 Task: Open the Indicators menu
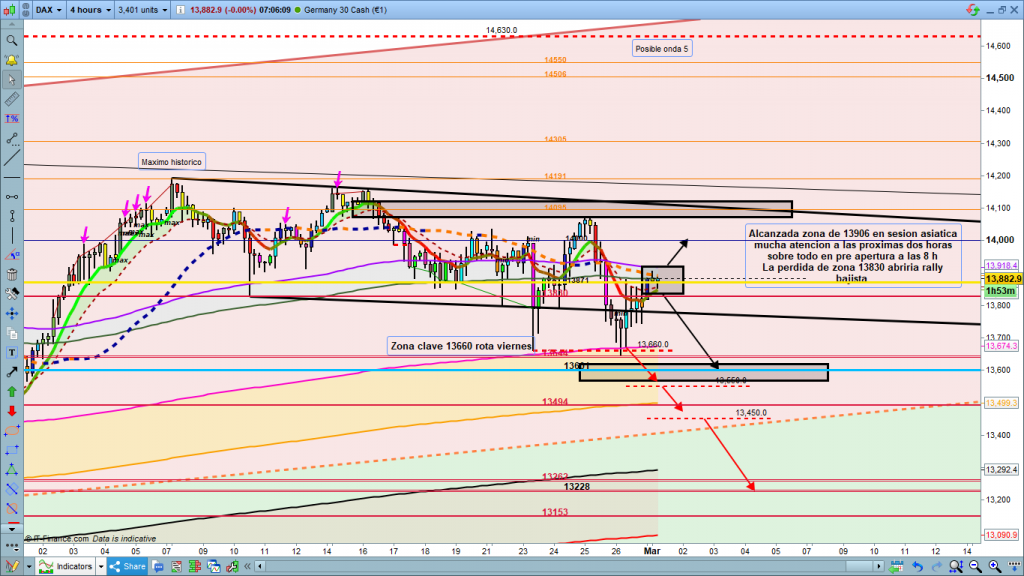tap(70, 567)
